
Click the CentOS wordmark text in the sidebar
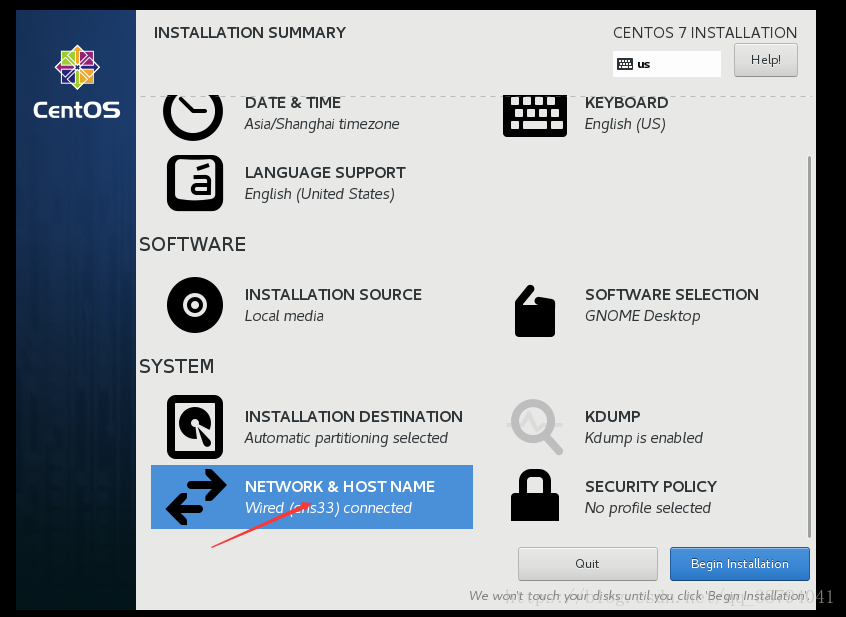(77, 110)
